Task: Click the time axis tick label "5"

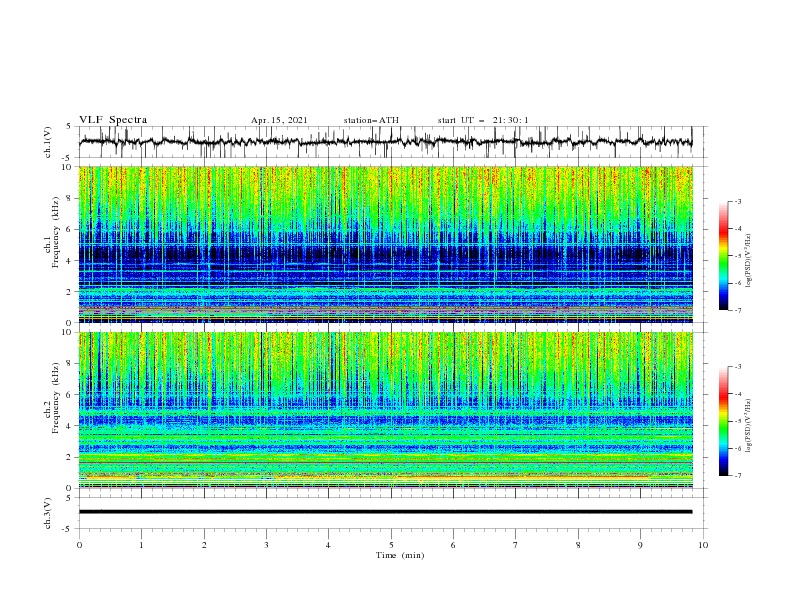Action: tap(391, 545)
